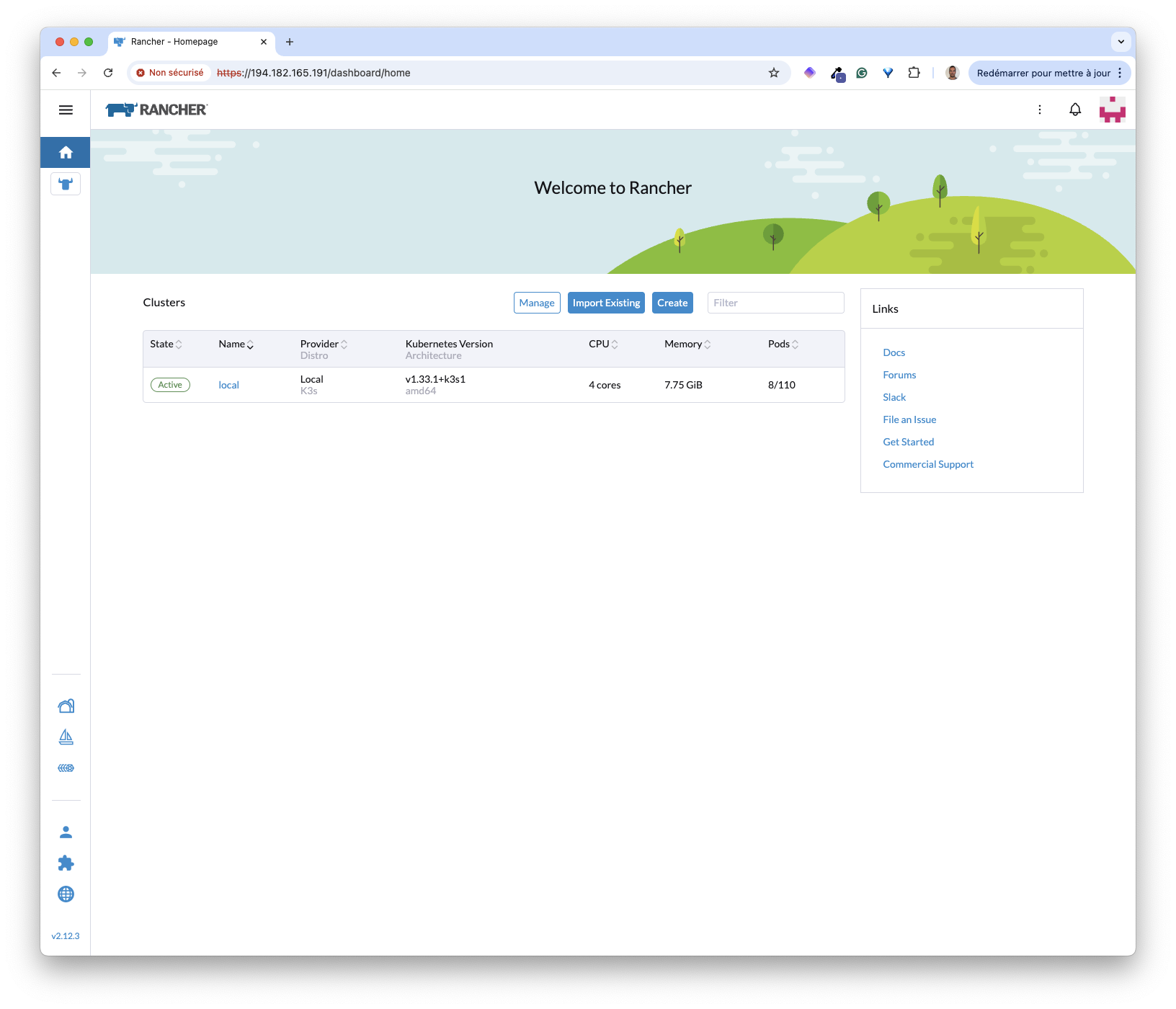Open Global Settings globe icon
This screenshot has height=1009, width=1176.
point(66,894)
